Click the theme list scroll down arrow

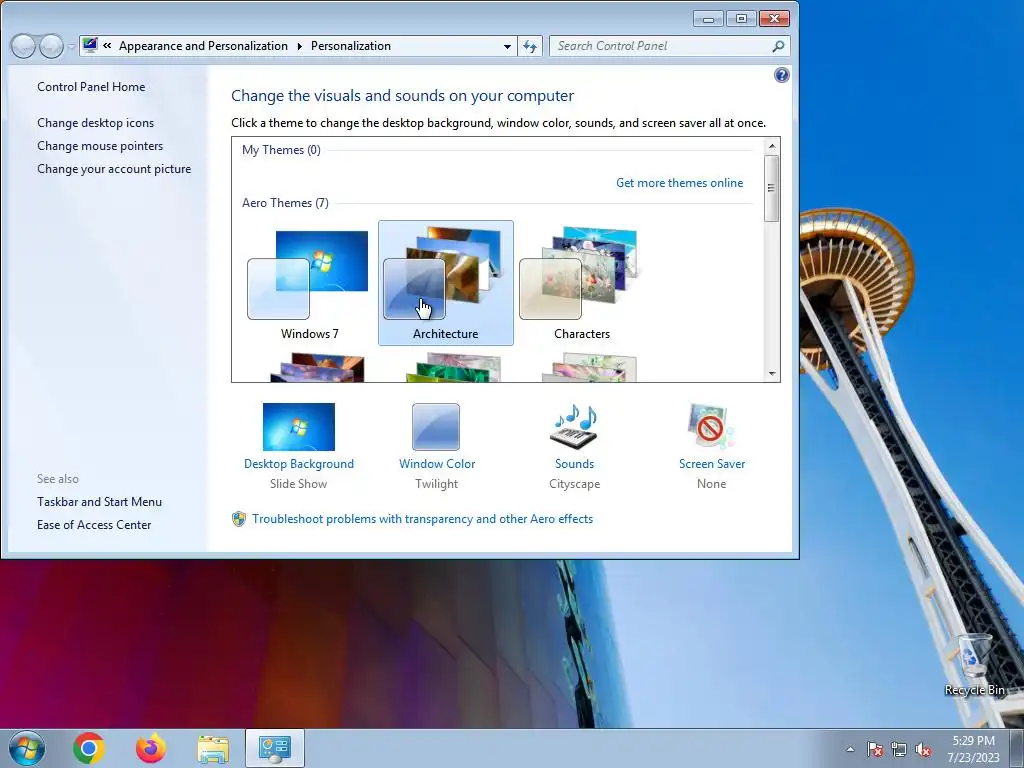pos(772,374)
